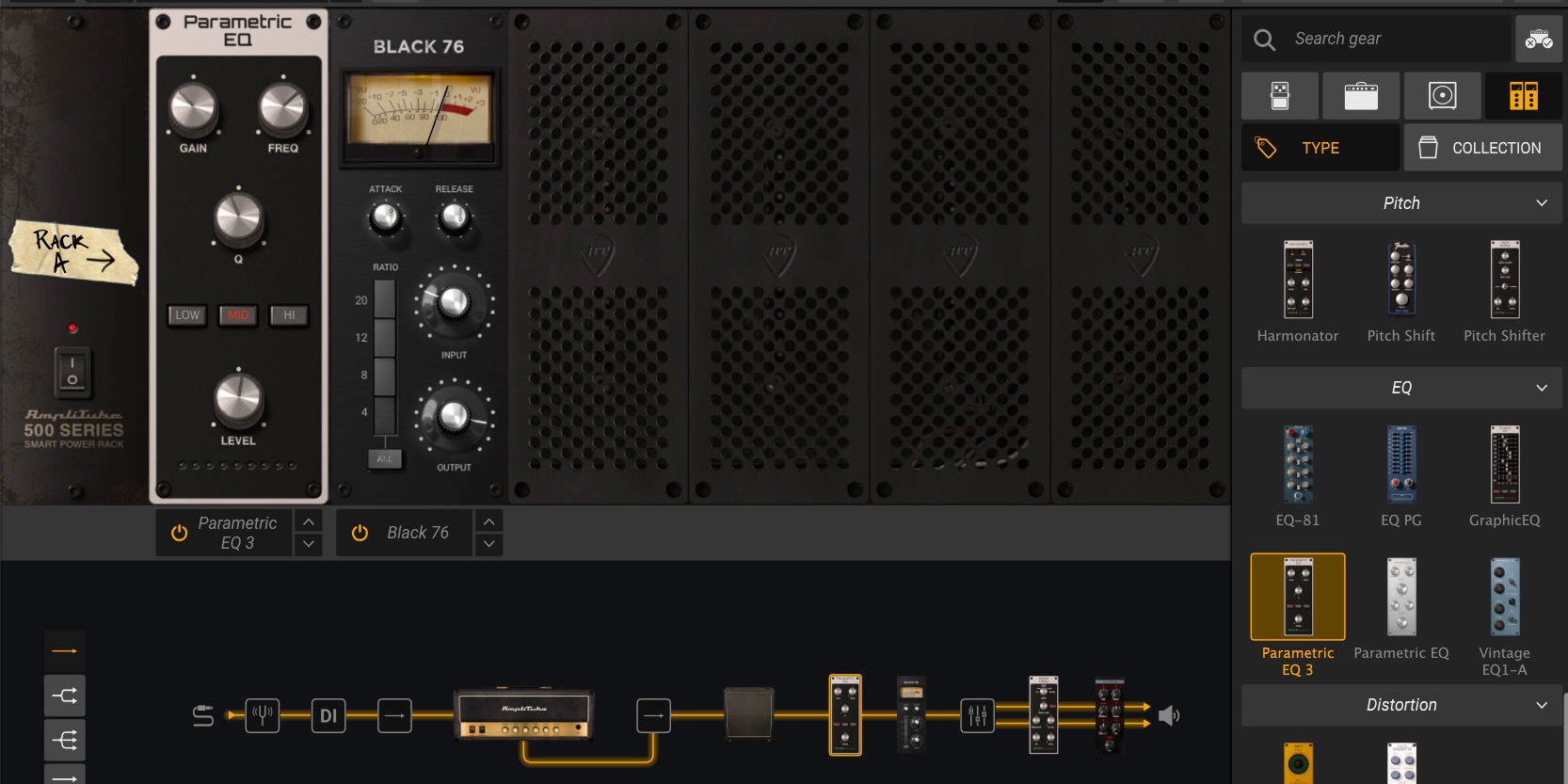Flip the rack power rocker switch
This screenshot has width=1568, height=784.
(72, 370)
